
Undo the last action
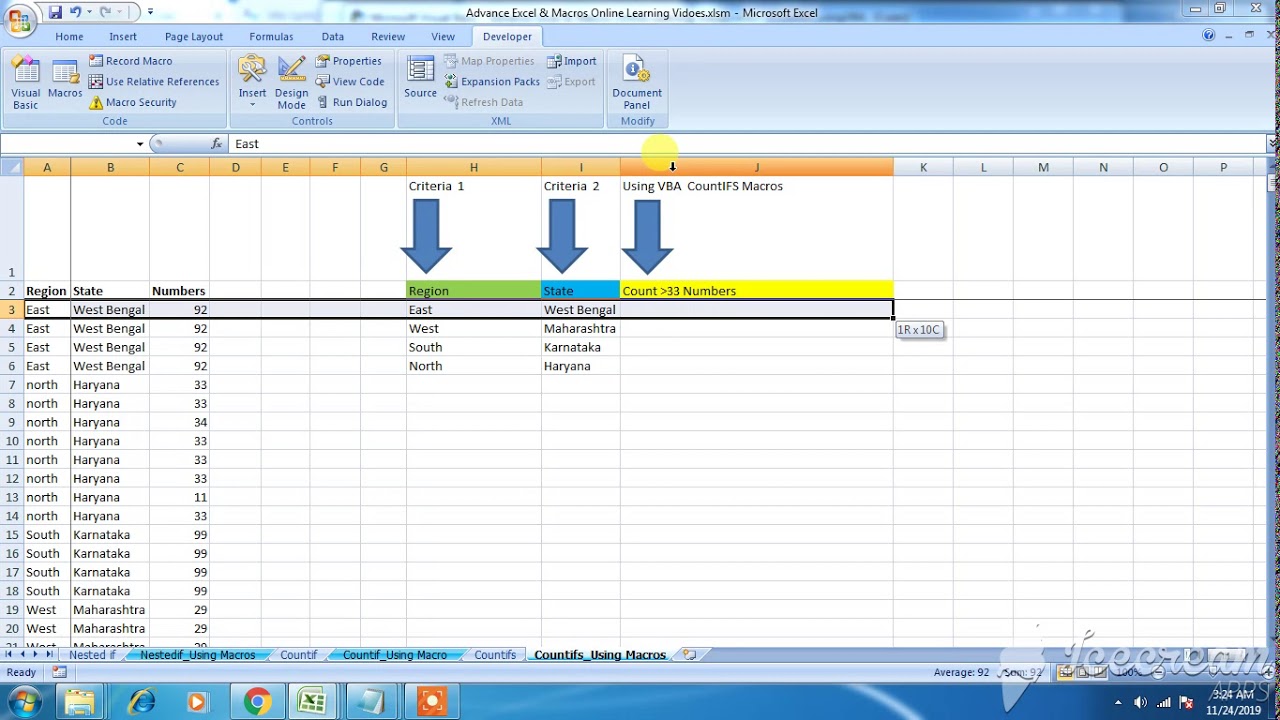(x=76, y=12)
